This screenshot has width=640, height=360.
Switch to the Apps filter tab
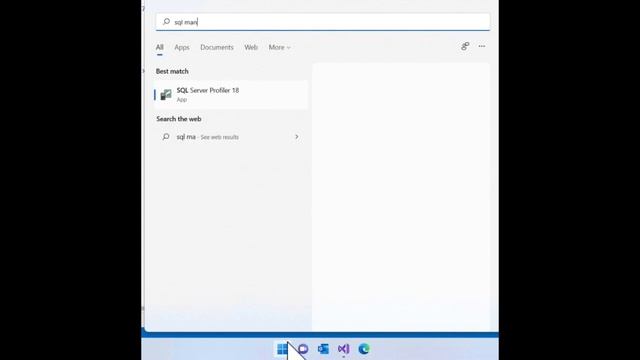point(182,47)
